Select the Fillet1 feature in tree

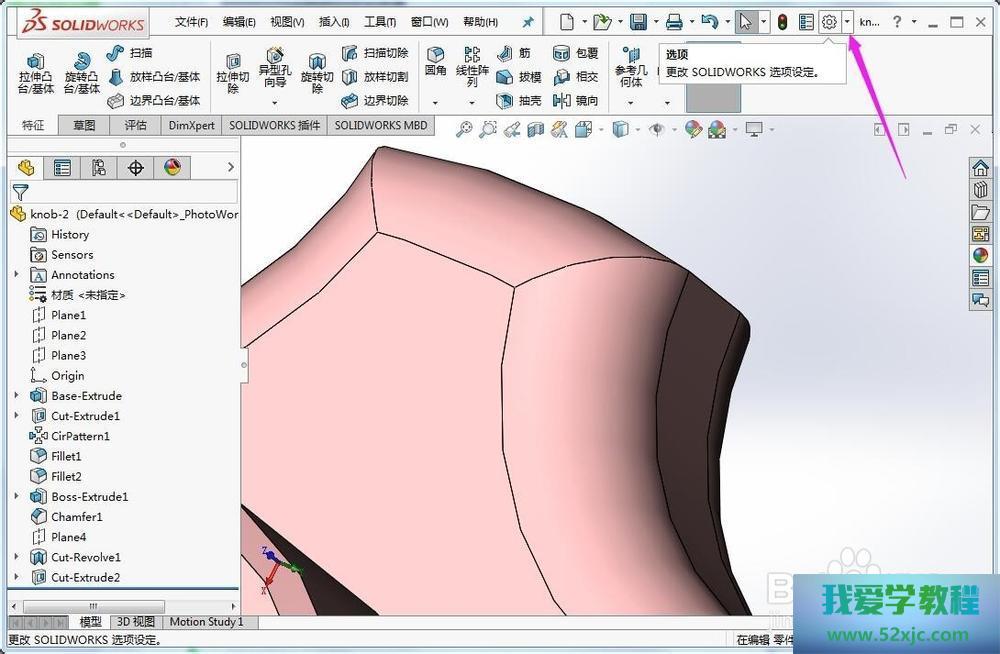coord(66,456)
